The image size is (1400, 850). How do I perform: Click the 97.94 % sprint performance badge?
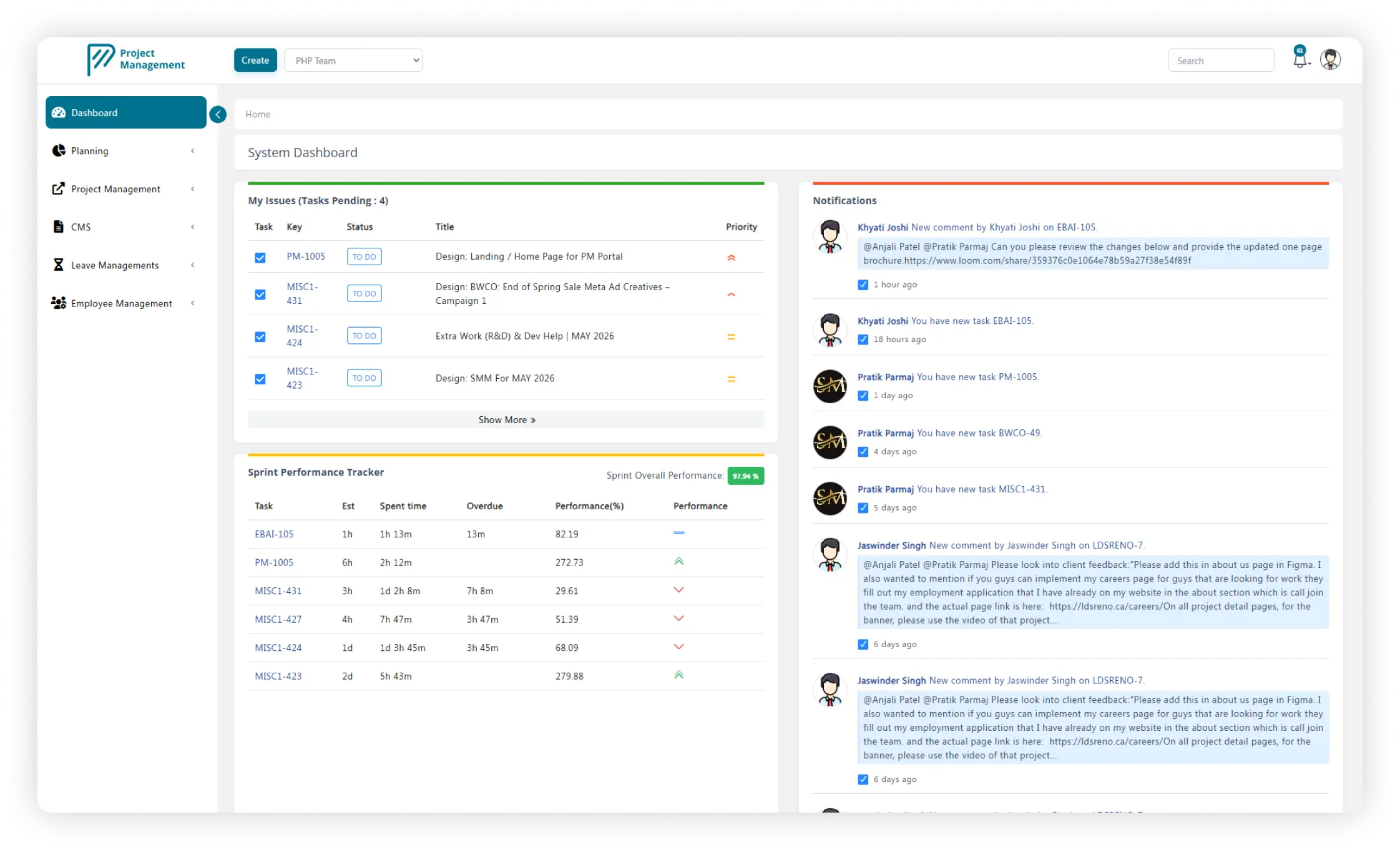pos(746,476)
